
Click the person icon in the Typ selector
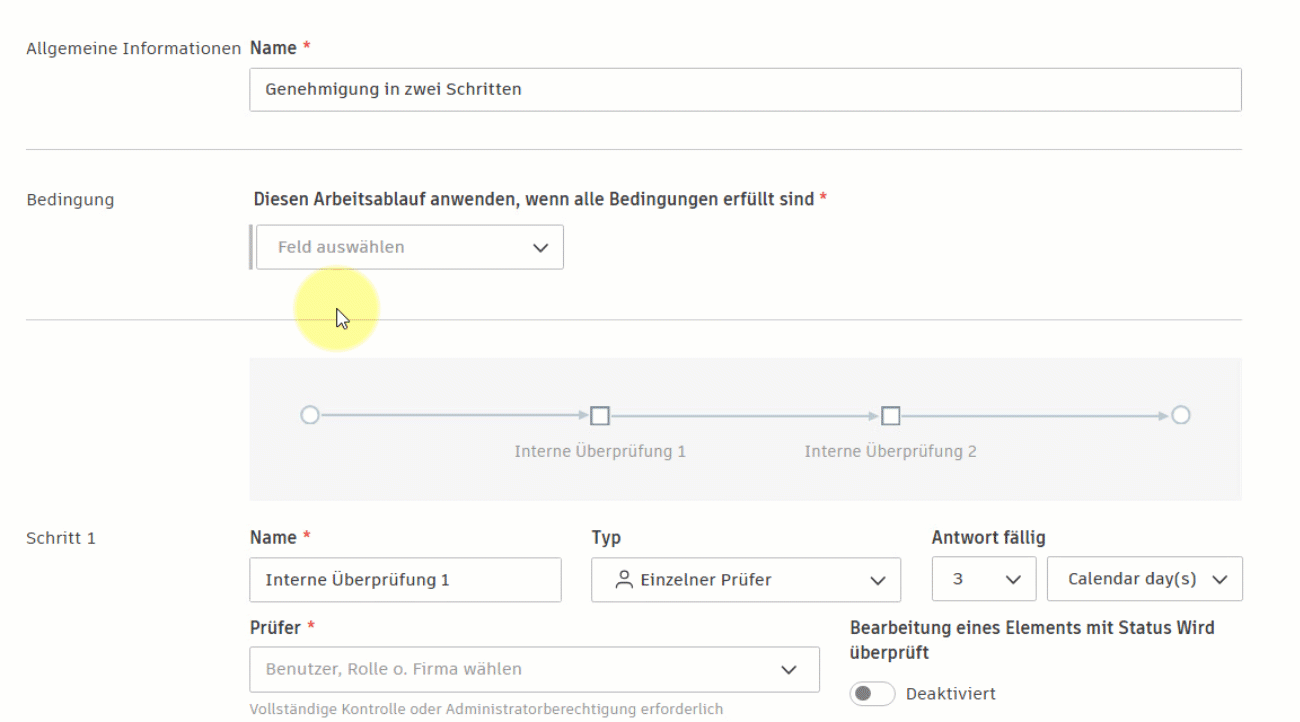623,579
